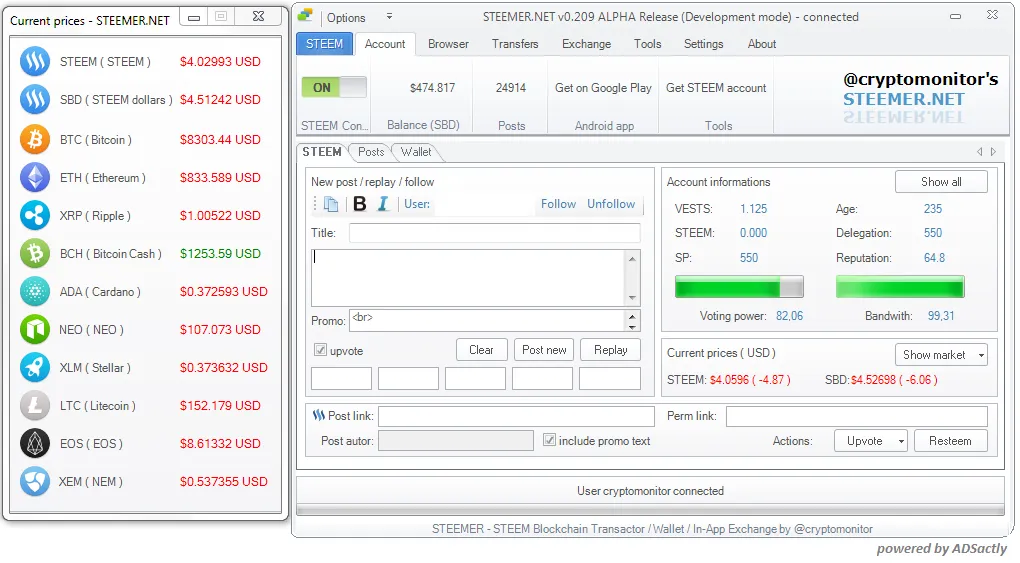
Task: Open the STEEM ribbon tab
Action: point(325,44)
